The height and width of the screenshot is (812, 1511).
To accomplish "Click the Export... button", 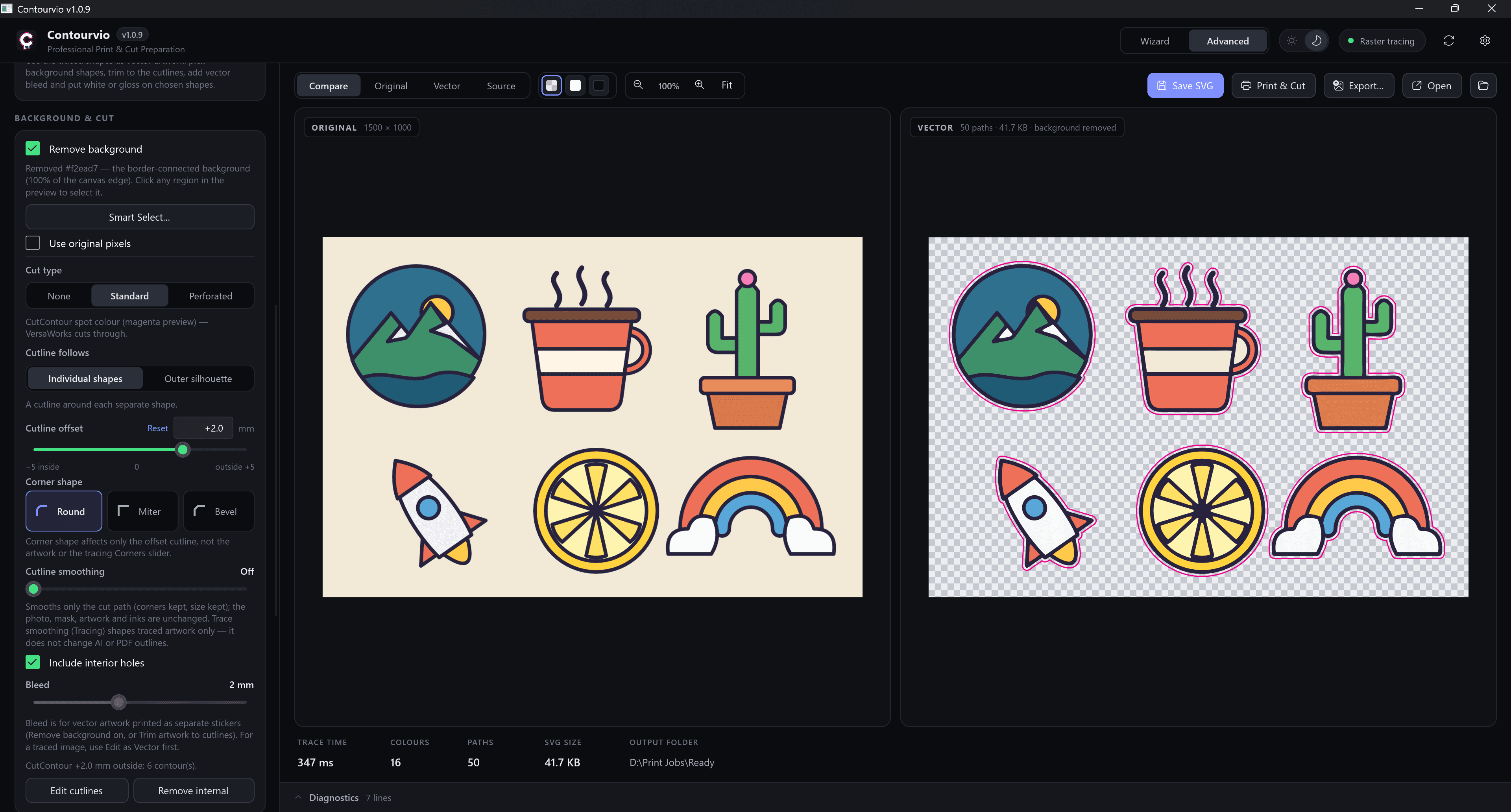I will coord(1358,86).
